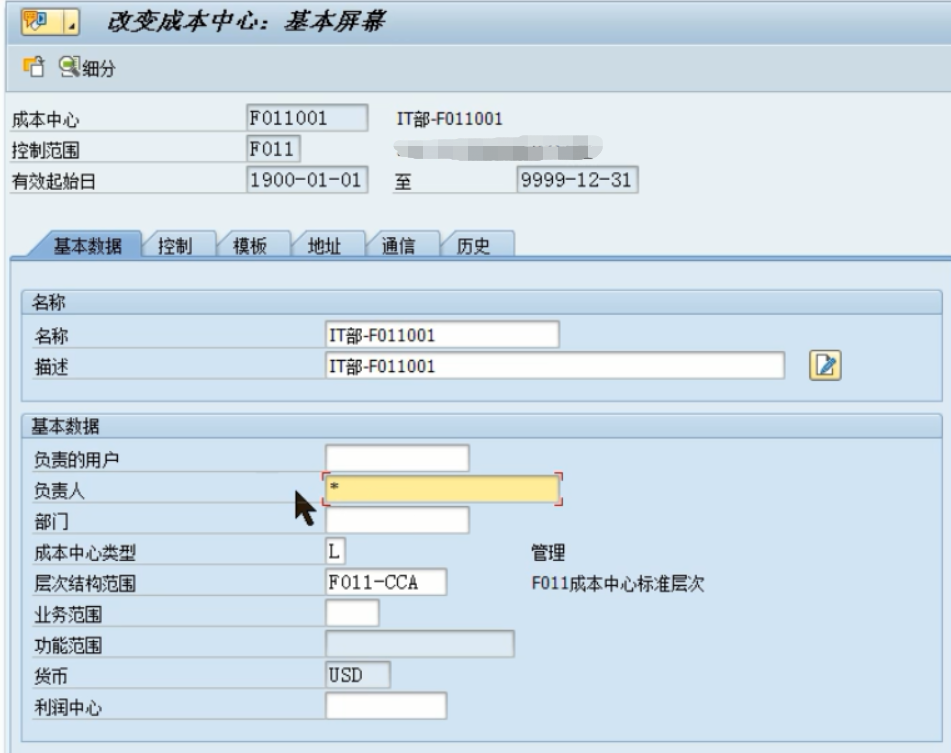This screenshot has height=753, width=951.
Task: Switch to the 控制 tab
Action: [x=175, y=246]
